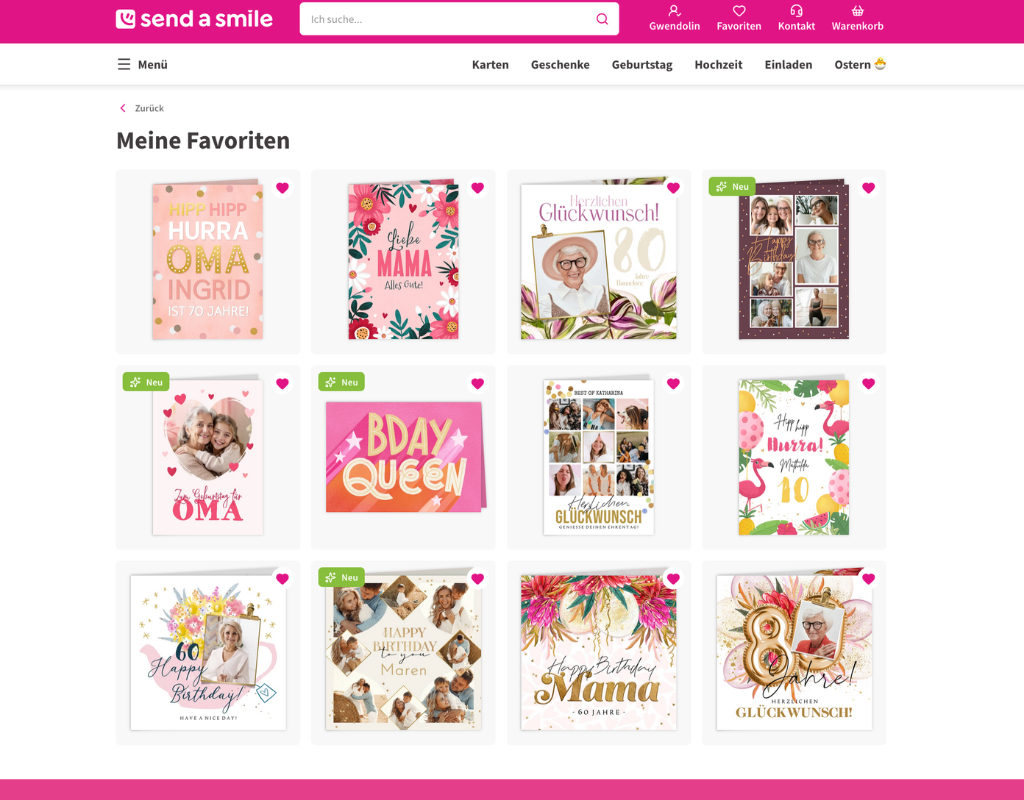Viewport: 1024px width, 800px height.
Task: Open the hamburger Menü icon
Action: (x=123, y=64)
